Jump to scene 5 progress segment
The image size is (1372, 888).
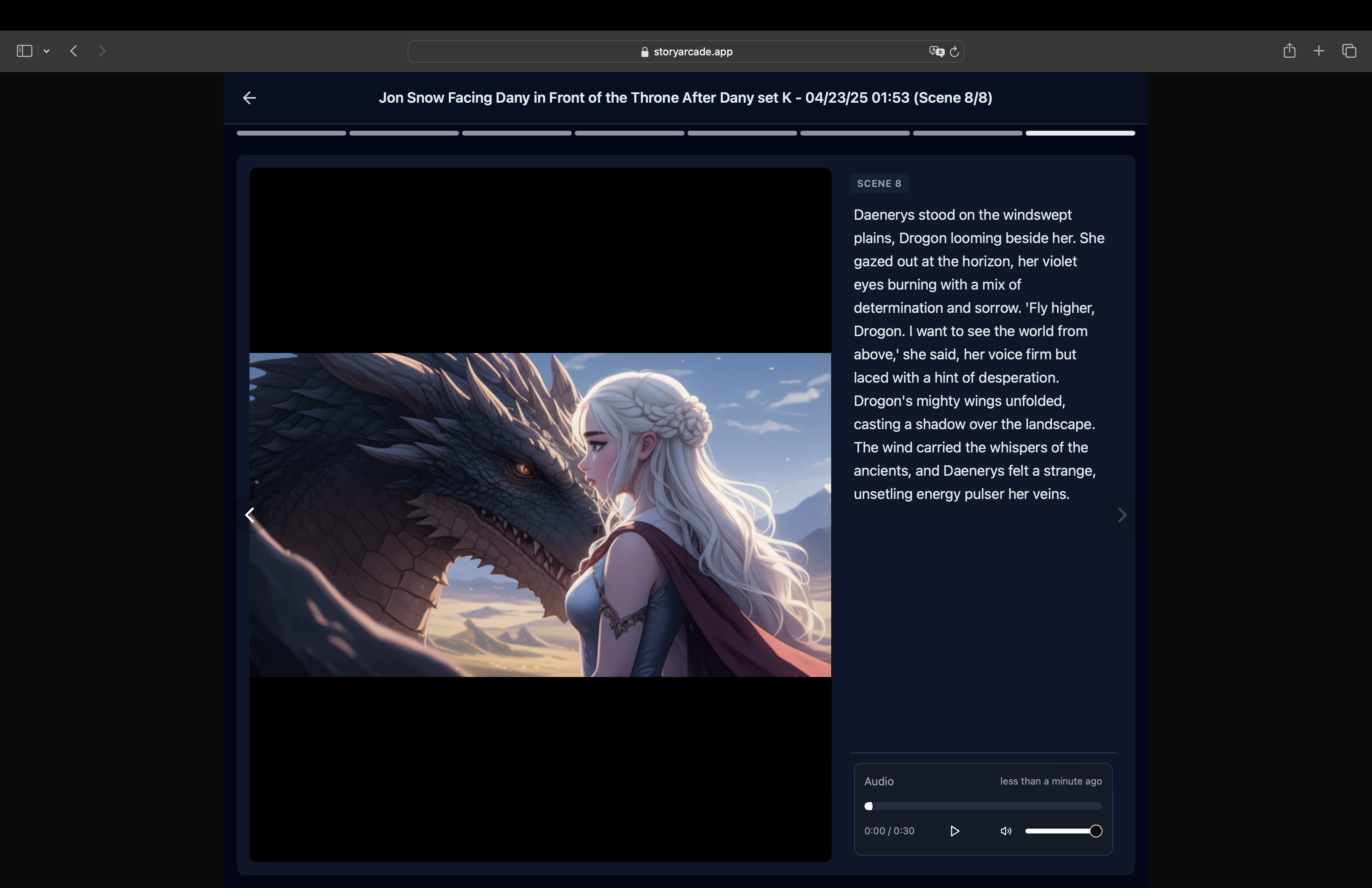coord(742,133)
